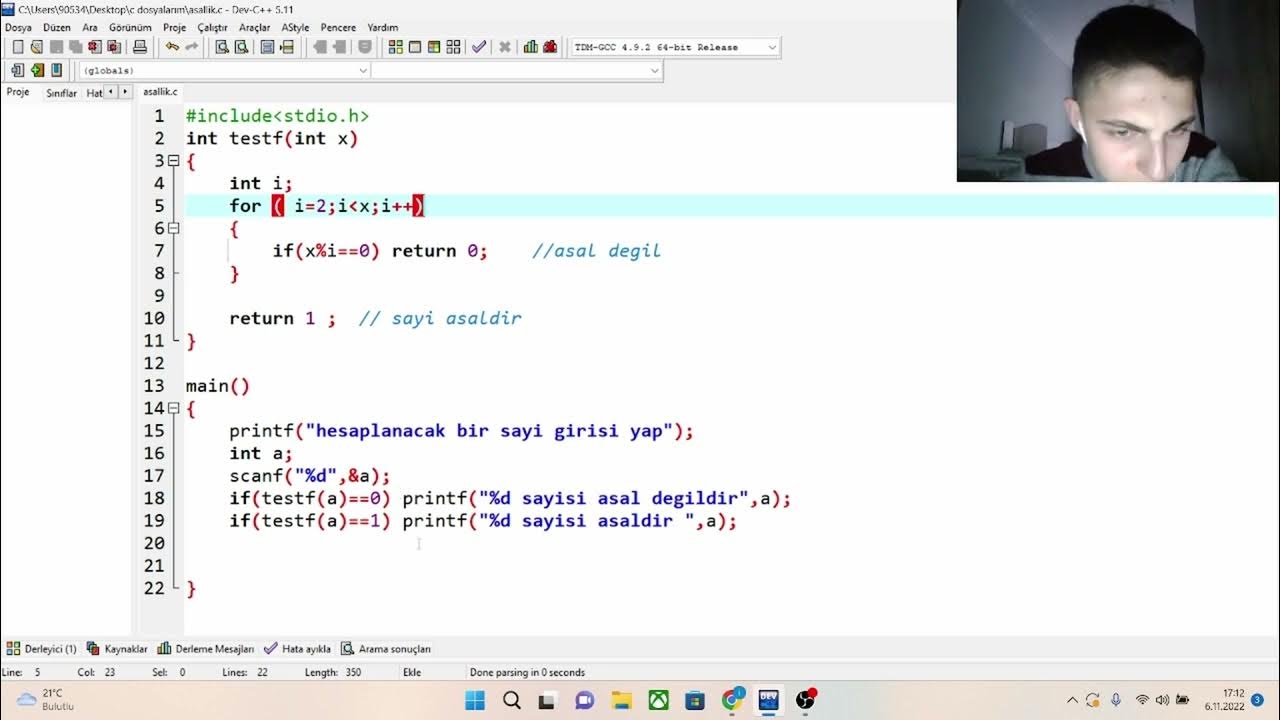
Task: Open the AStyle menu
Action: point(295,27)
